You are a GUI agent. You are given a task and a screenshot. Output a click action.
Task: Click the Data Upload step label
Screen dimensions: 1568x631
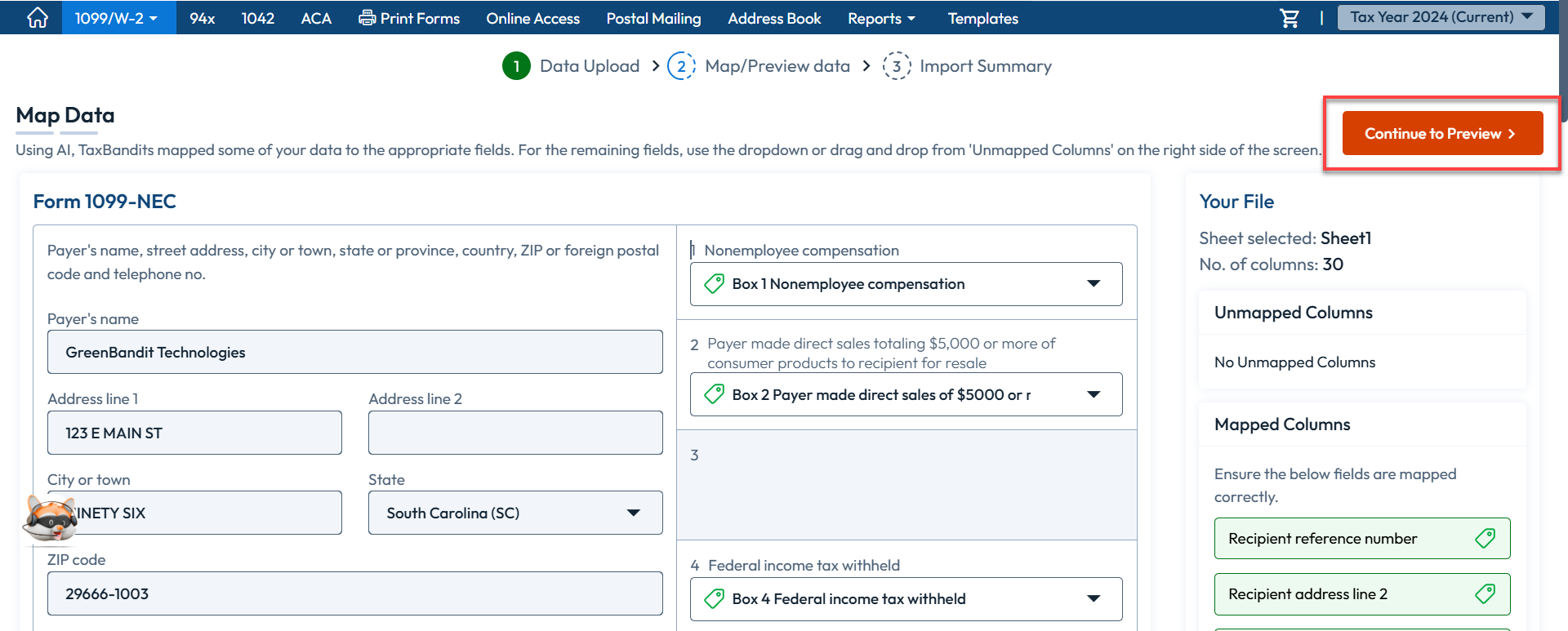coord(590,66)
